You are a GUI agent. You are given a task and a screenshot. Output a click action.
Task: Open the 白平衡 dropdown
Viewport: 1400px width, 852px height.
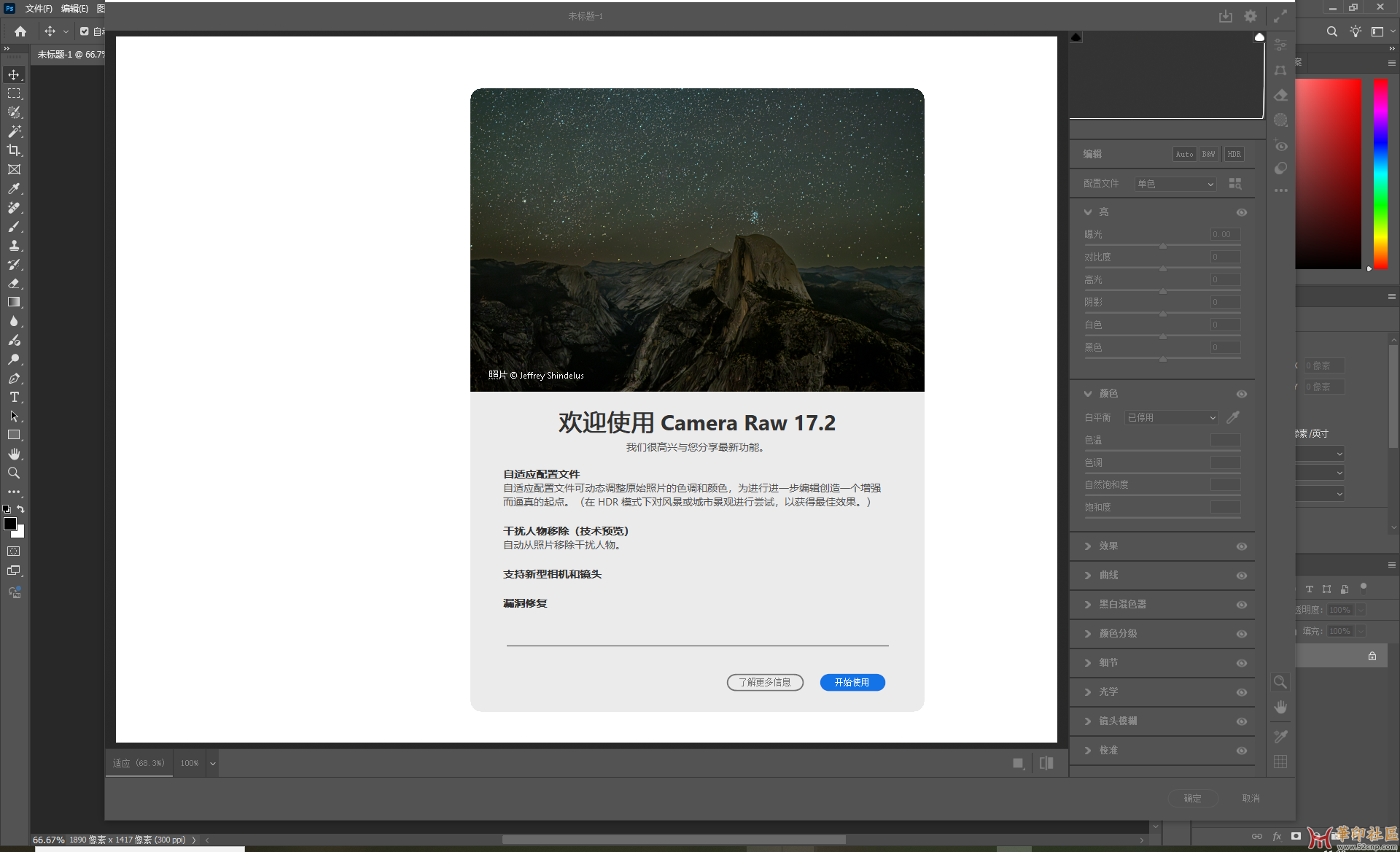(1172, 417)
